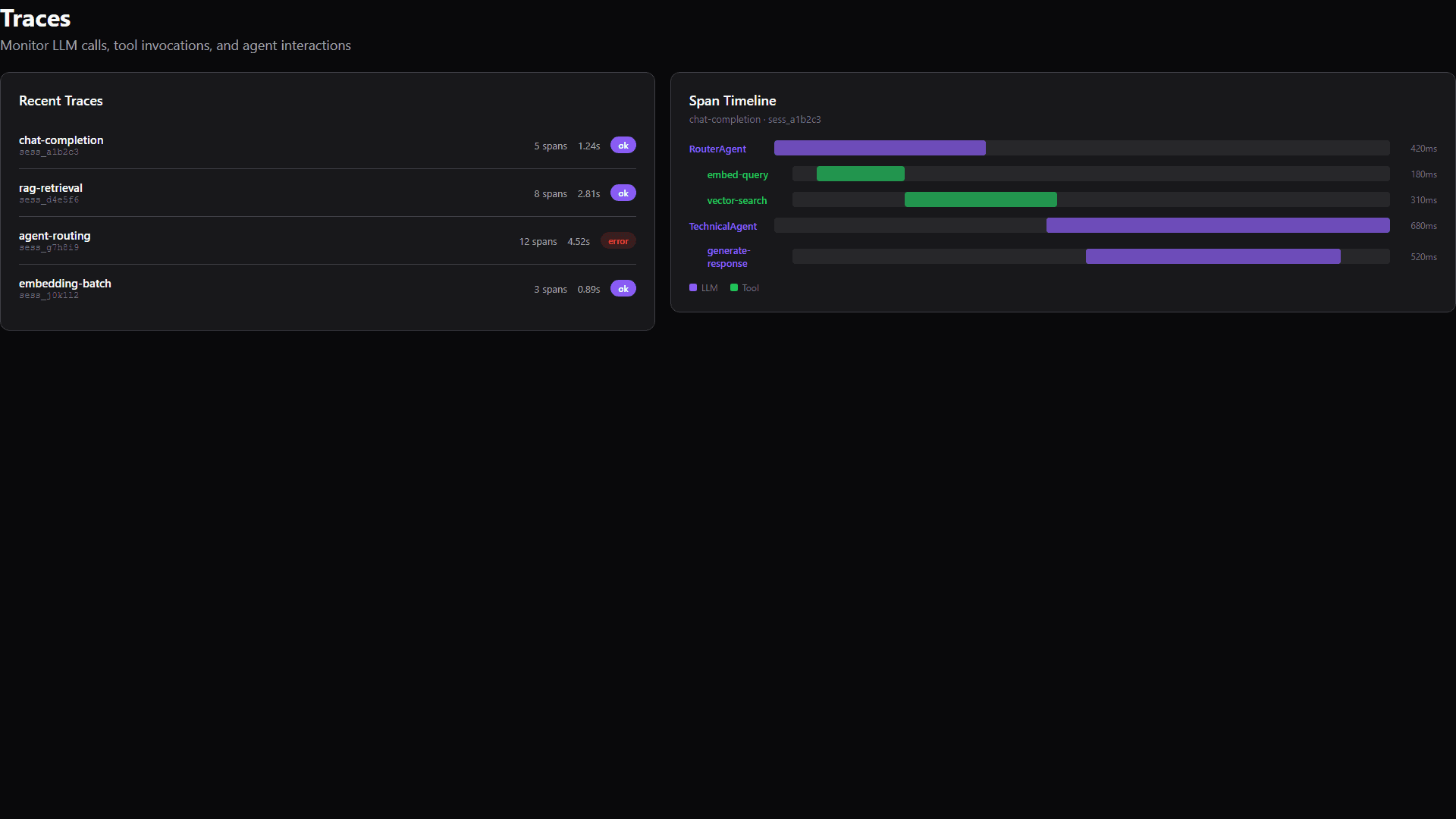Click the green embed-query span bar
The height and width of the screenshot is (819, 1456).
(860, 174)
